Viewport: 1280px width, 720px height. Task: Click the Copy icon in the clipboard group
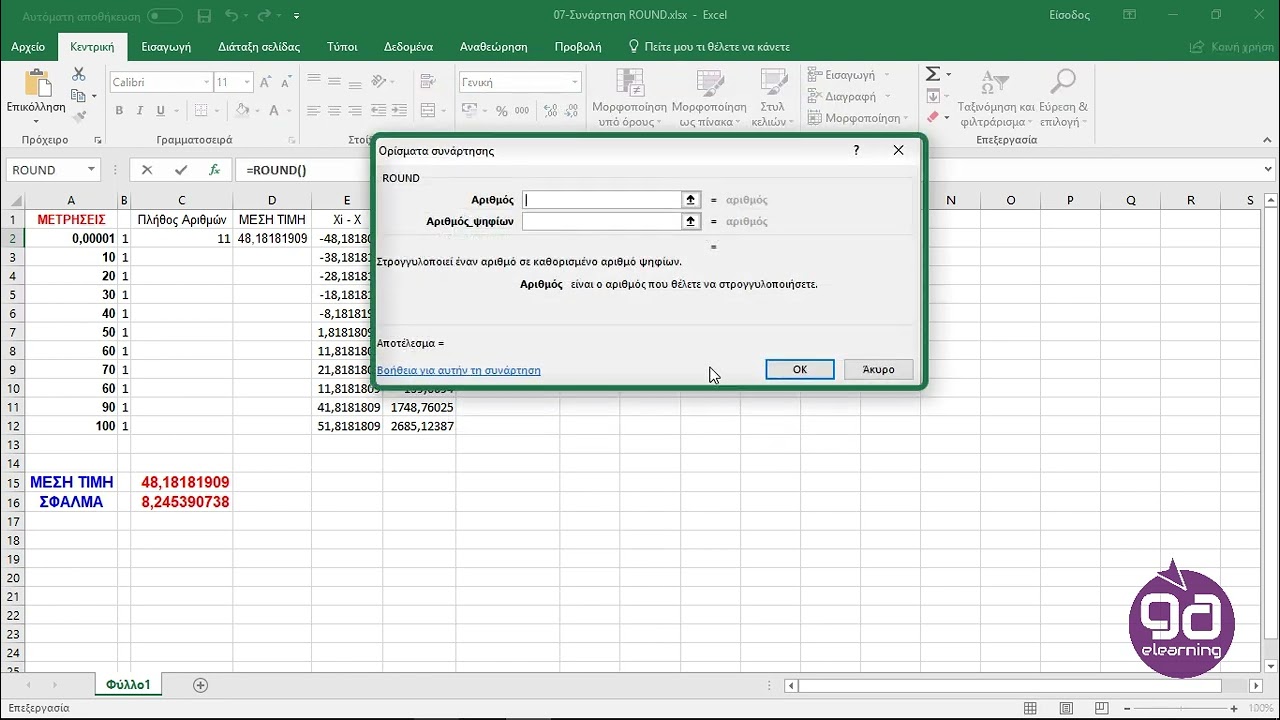click(79, 96)
